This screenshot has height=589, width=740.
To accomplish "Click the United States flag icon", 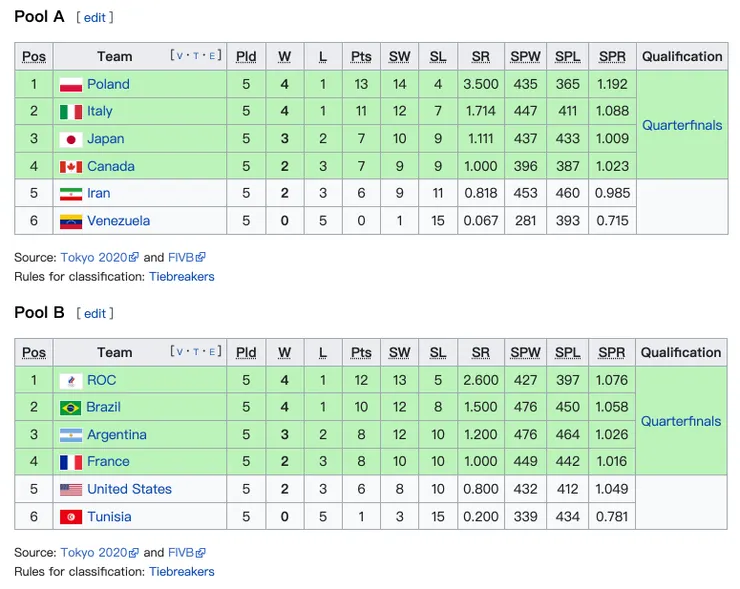I will 70,489.
